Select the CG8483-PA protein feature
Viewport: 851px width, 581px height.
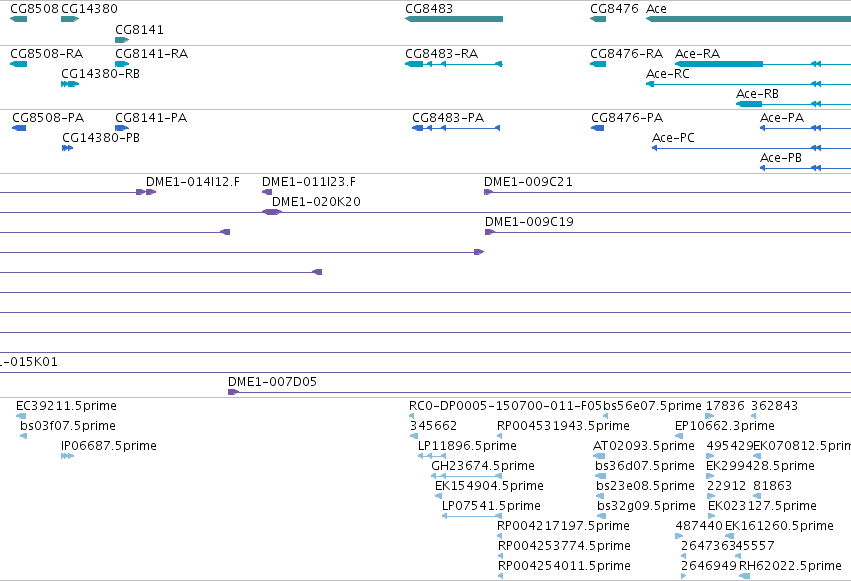456,128
